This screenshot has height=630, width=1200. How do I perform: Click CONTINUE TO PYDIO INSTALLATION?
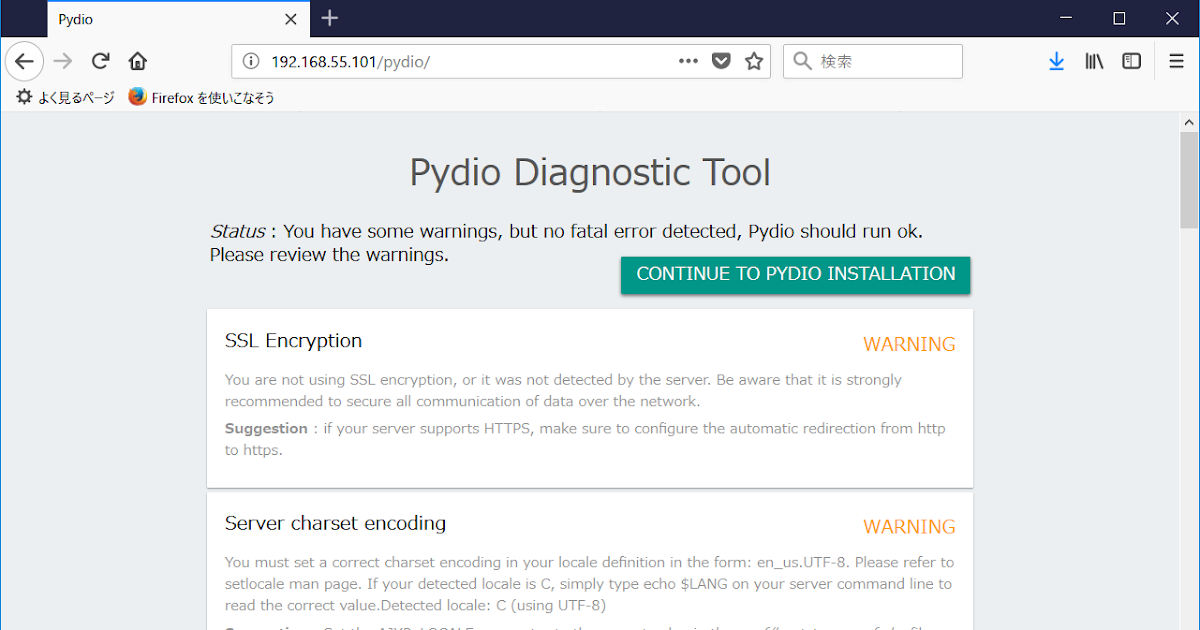(795, 274)
